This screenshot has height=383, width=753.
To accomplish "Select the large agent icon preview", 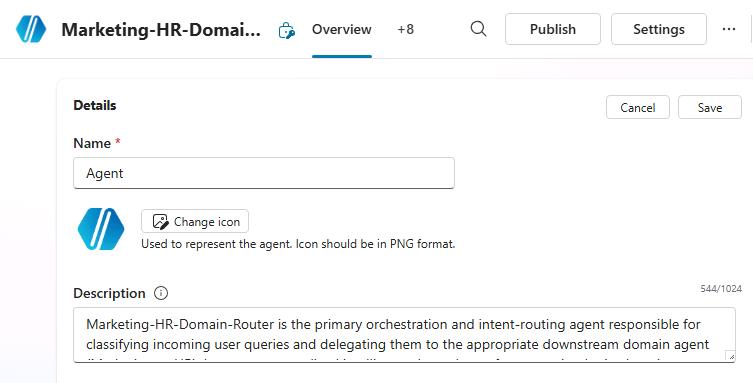I will click(x=101, y=229).
